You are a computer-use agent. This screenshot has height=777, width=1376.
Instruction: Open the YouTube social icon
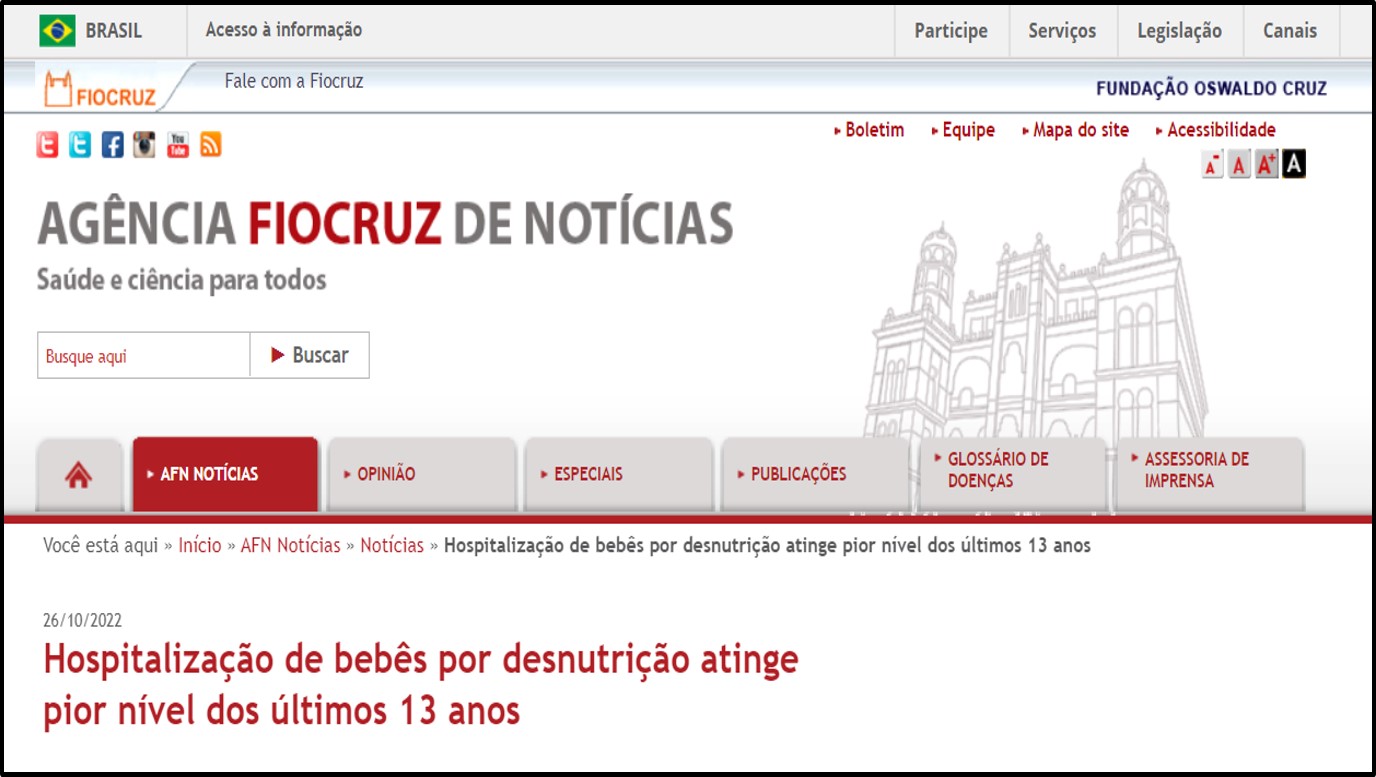[178, 145]
